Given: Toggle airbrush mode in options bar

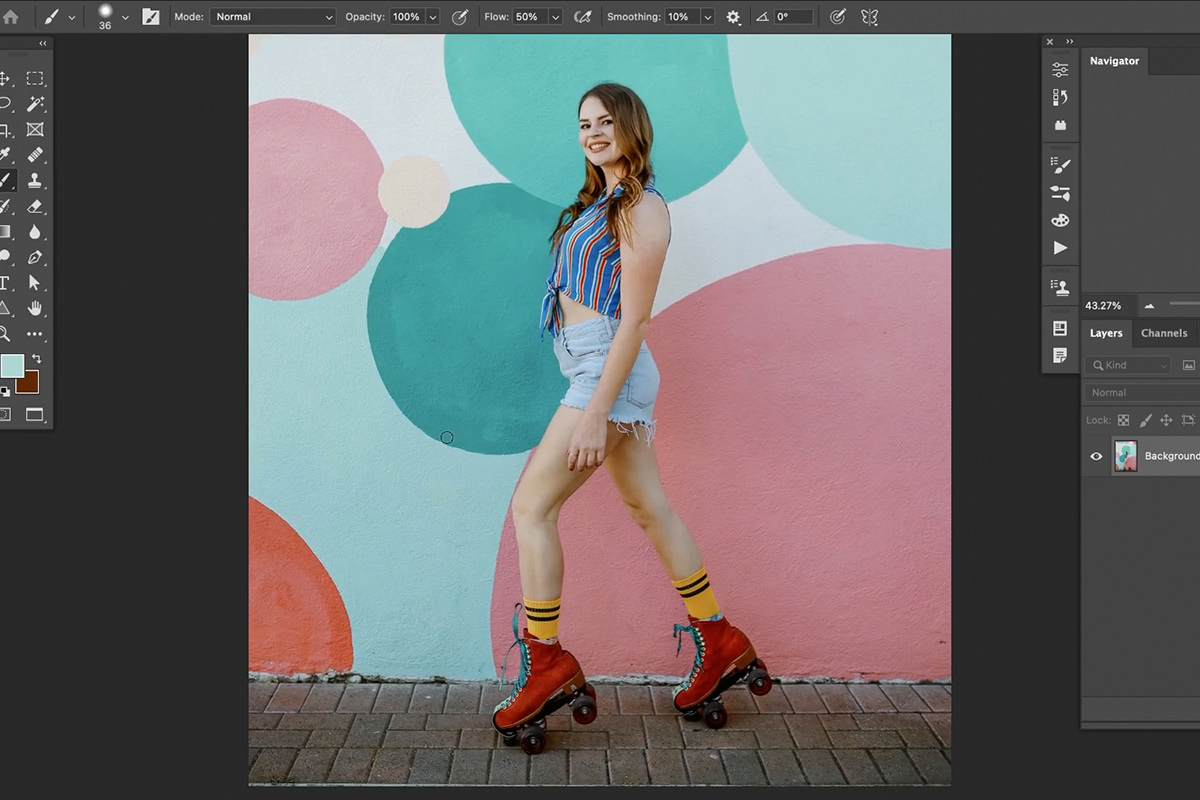Looking at the screenshot, I should coord(583,16).
